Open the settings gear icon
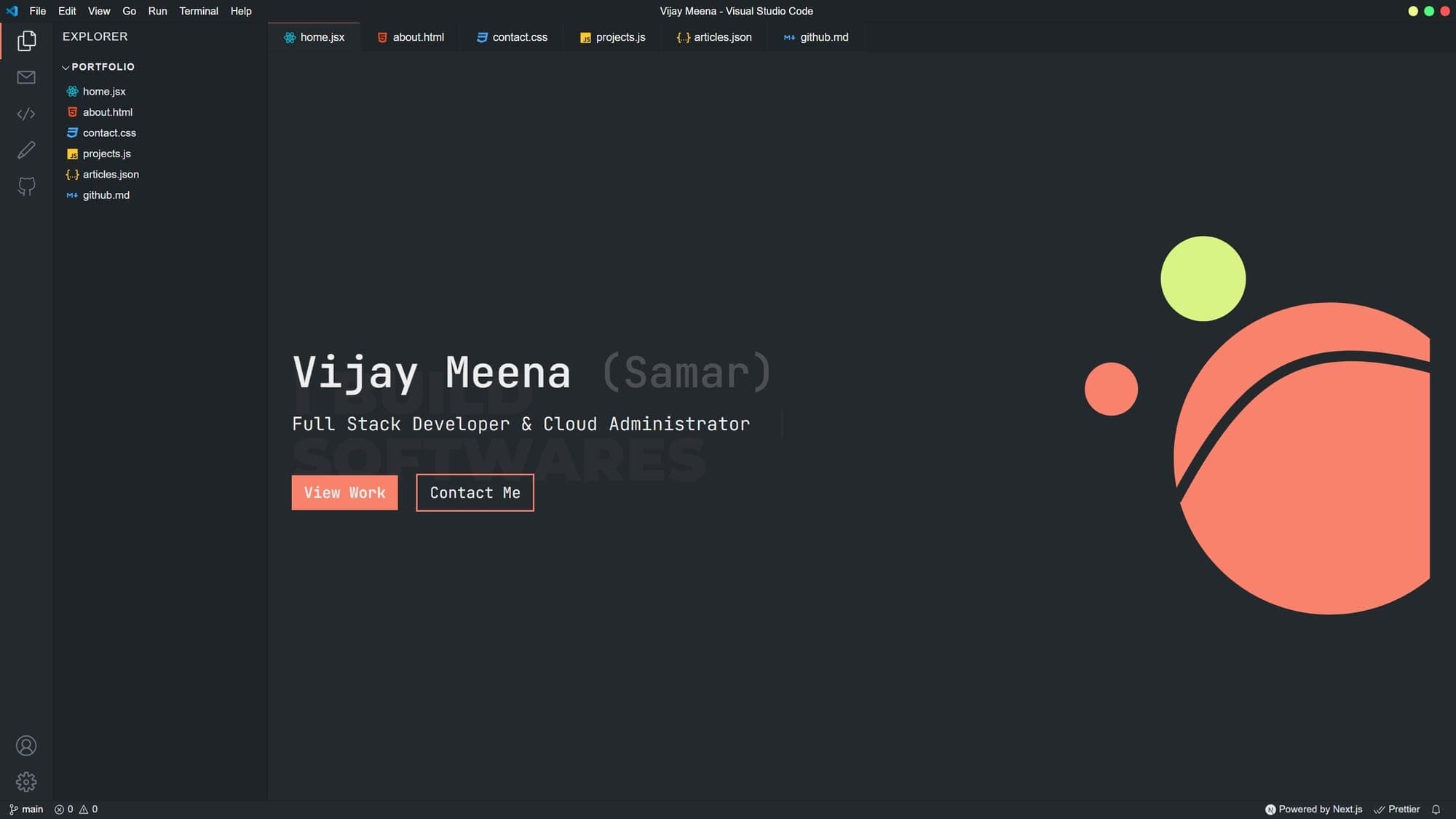This screenshot has width=1456, height=819. coord(26,781)
